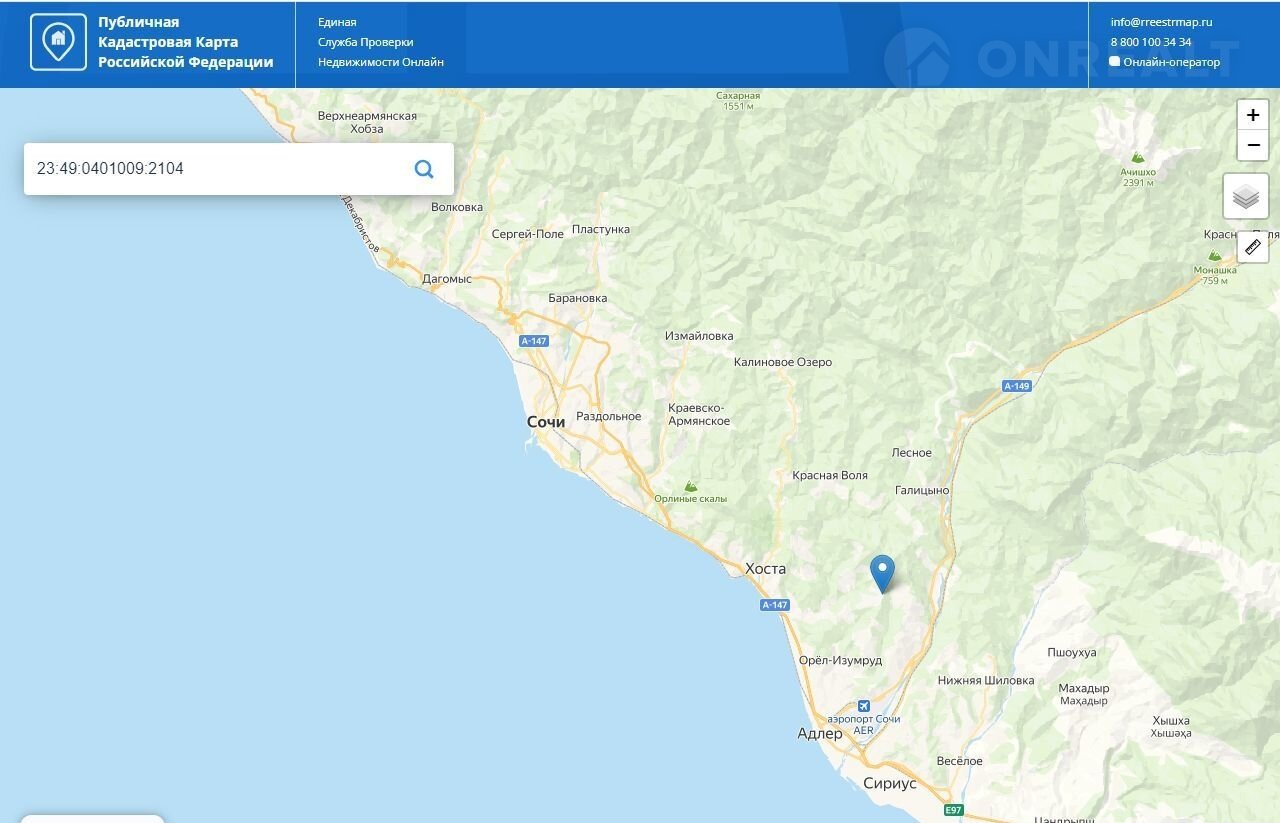Activate the ruler measurement tool
Image resolution: width=1280 pixels, height=823 pixels.
pyautogui.click(x=1252, y=247)
